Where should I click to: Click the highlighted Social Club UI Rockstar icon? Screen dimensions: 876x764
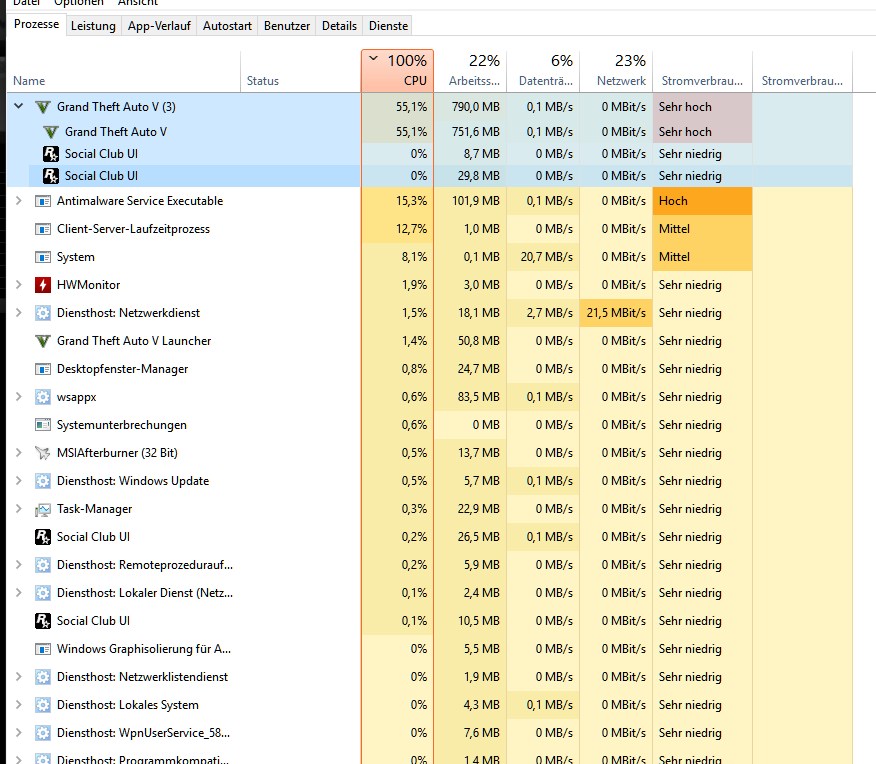tap(51, 176)
